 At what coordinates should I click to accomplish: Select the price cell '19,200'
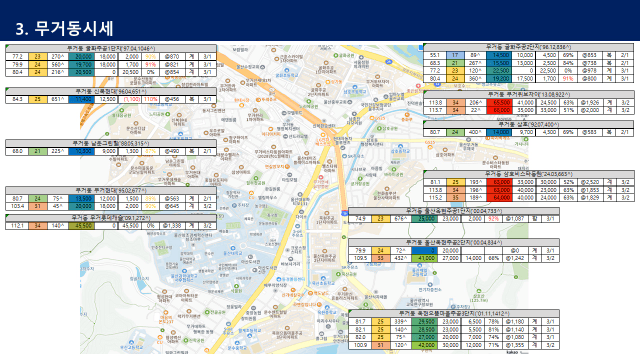[500, 78]
